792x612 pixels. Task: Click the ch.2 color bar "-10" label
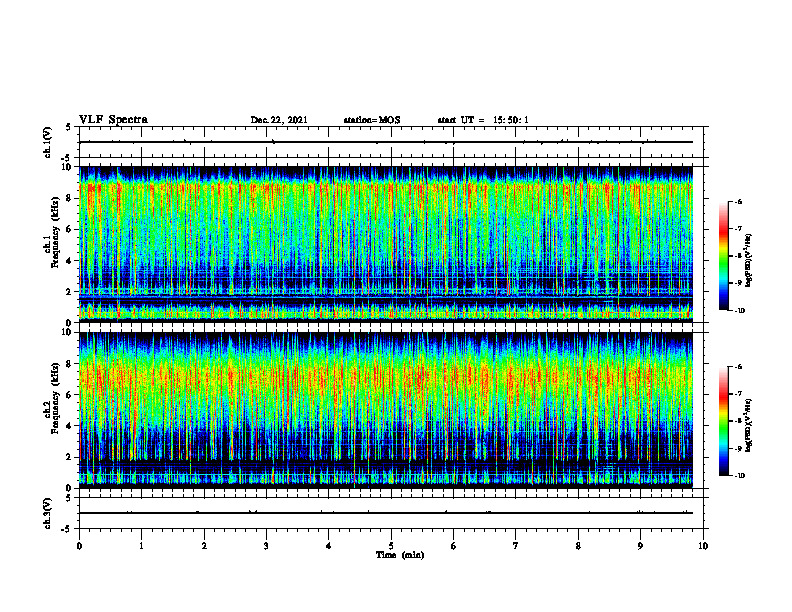coord(739,476)
